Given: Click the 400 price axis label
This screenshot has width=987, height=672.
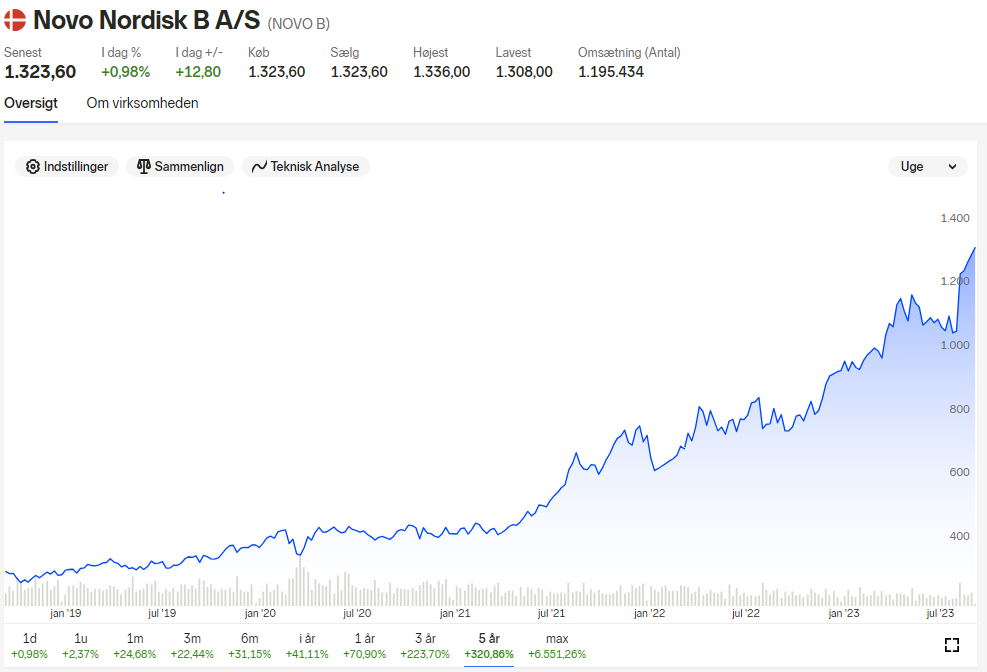Looking at the screenshot, I should (959, 536).
